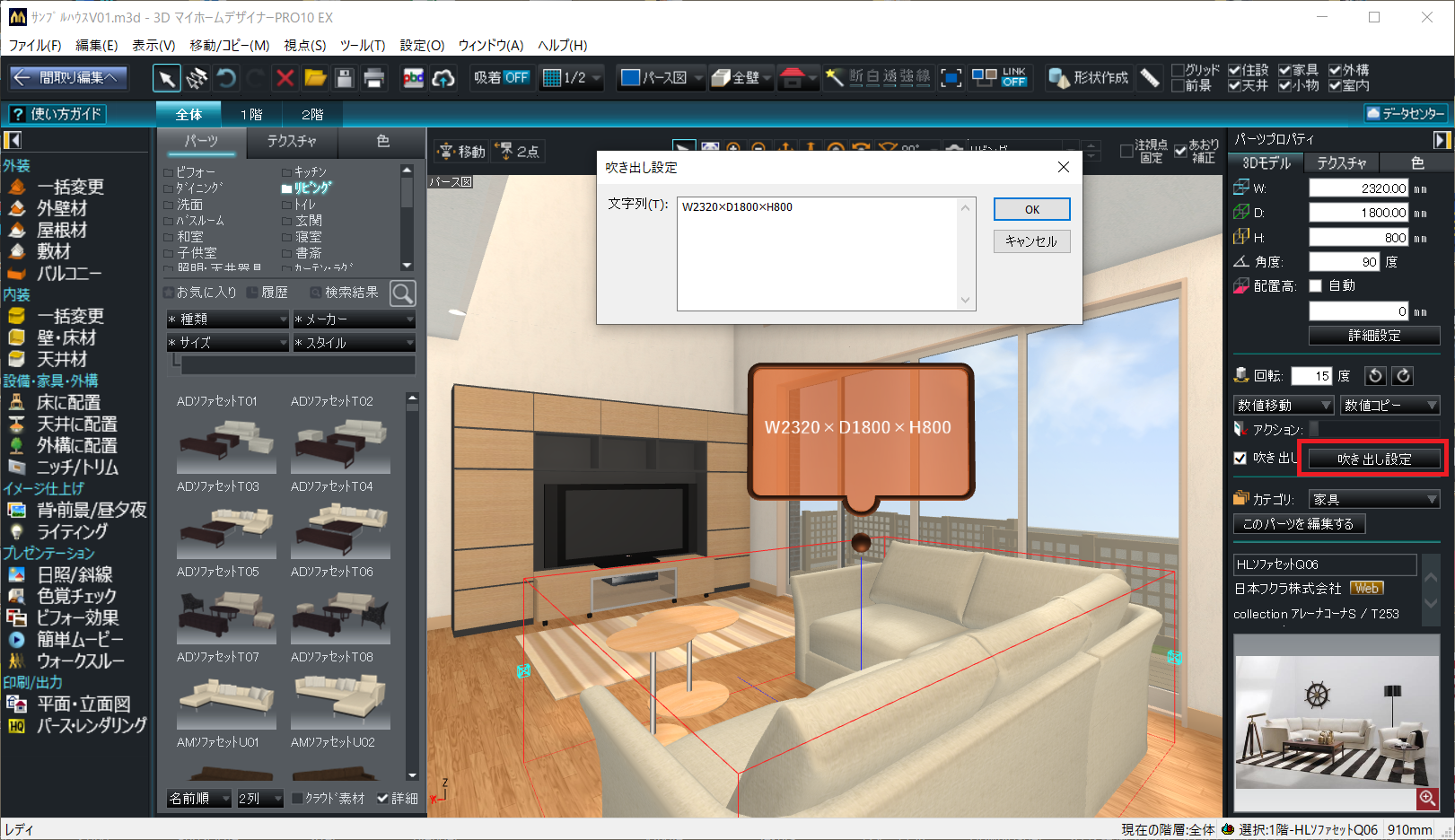The width and height of the screenshot is (1455, 840).
Task: Toggle the グリッド checkbox
Action: coord(1178,70)
